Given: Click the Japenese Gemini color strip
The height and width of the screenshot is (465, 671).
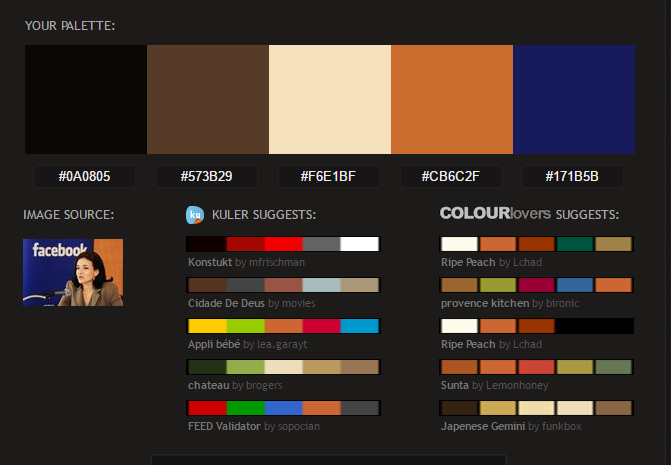Looking at the screenshot, I should (x=537, y=409).
